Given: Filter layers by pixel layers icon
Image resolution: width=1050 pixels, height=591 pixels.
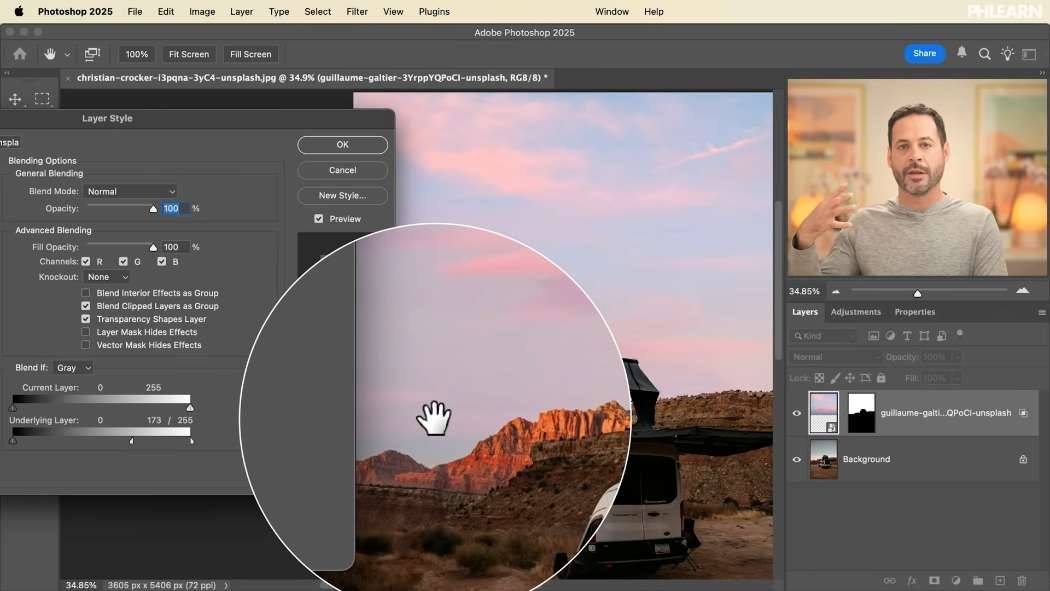Looking at the screenshot, I should 873,336.
